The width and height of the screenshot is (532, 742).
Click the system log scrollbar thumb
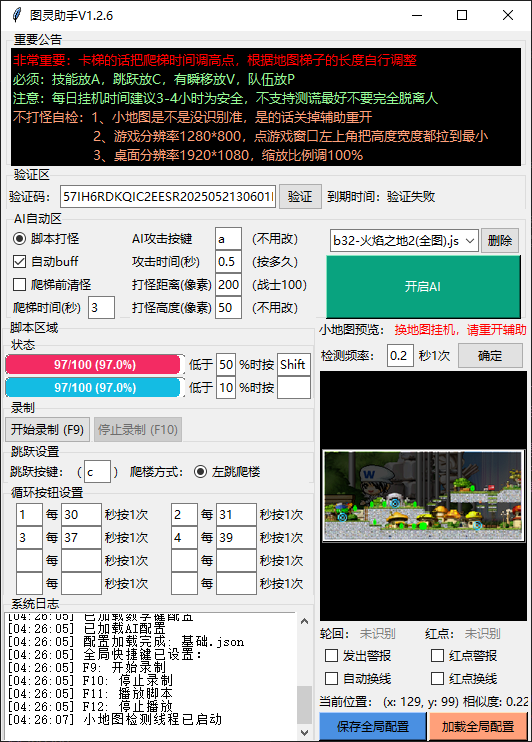[x=304, y=704]
